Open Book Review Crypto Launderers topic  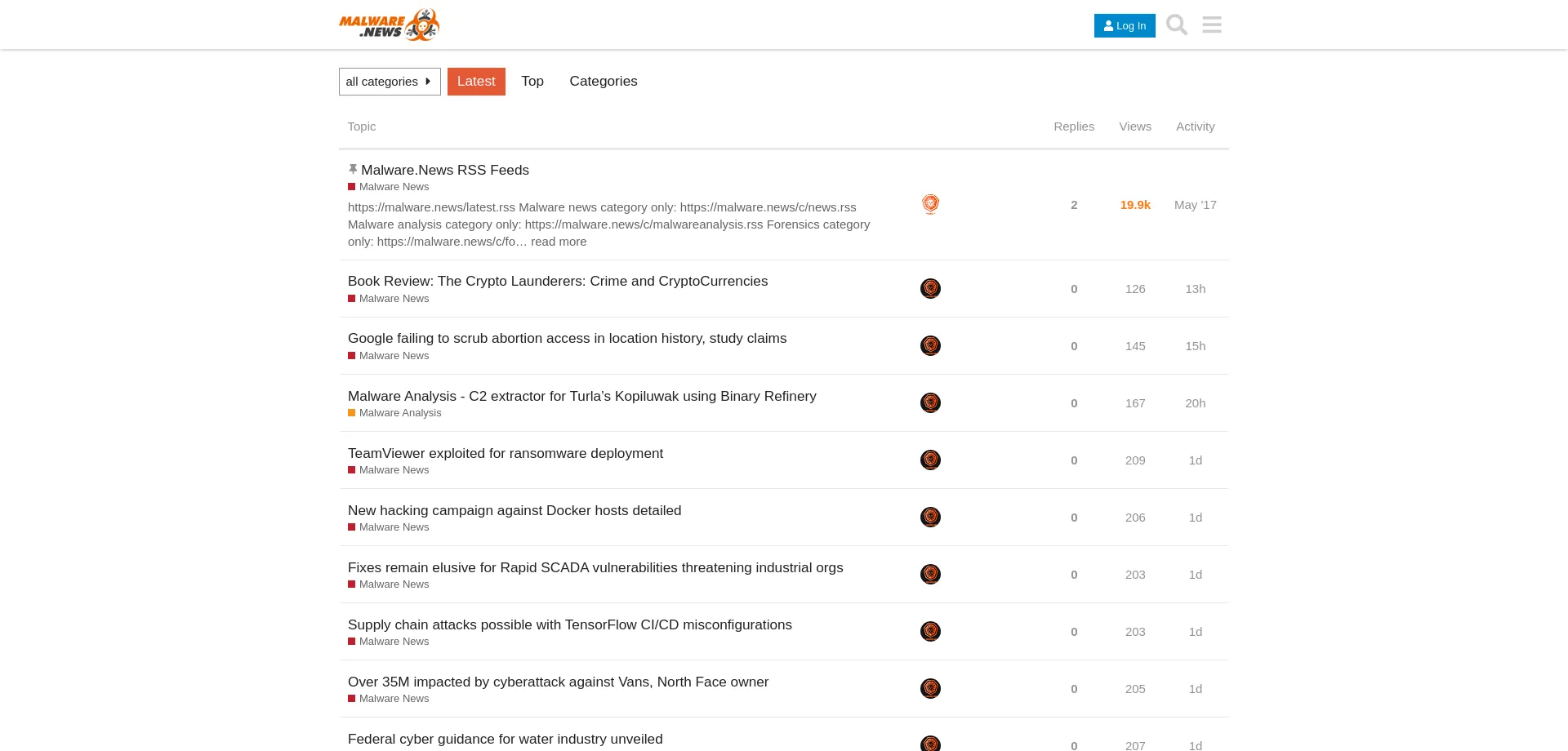pos(558,281)
